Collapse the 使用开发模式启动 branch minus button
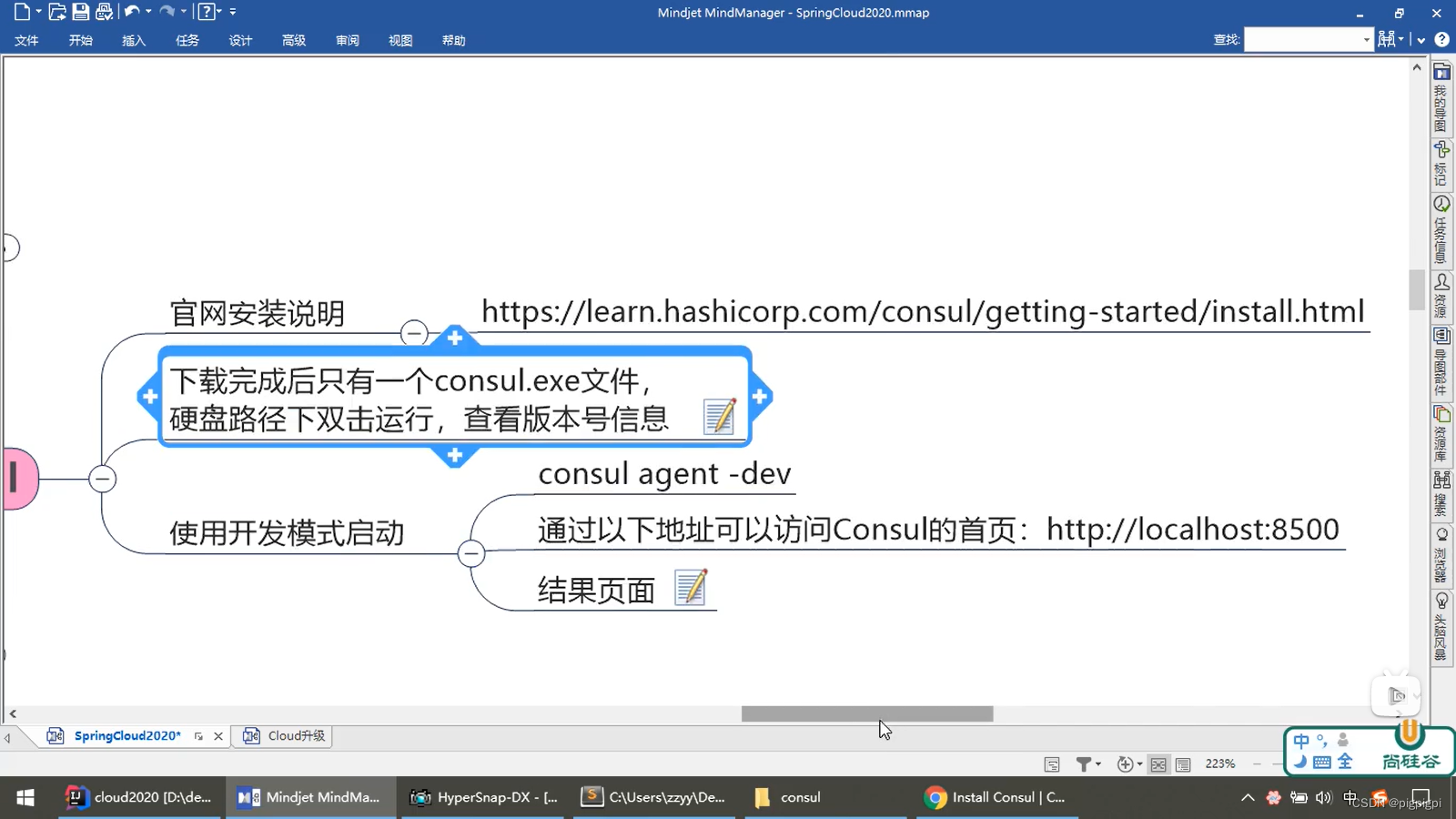Viewport: 1456px width, 819px height. click(470, 553)
